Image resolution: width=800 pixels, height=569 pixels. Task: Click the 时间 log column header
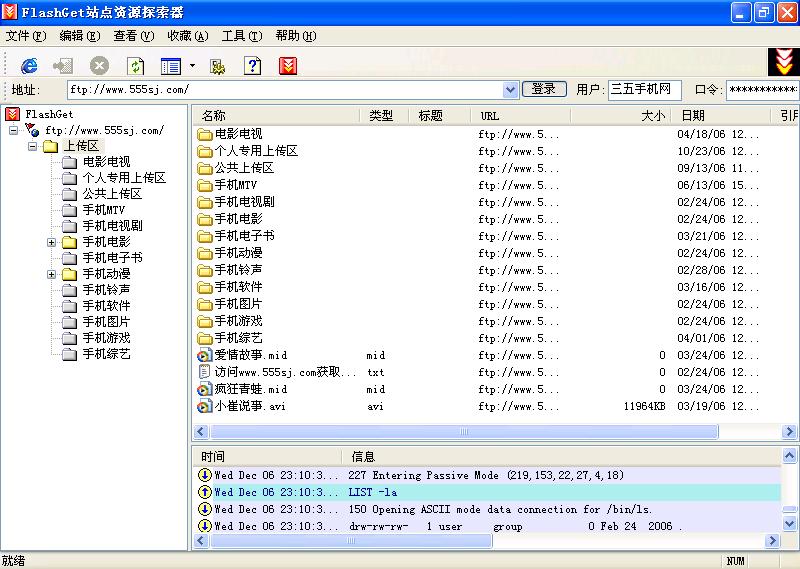click(x=267, y=456)
